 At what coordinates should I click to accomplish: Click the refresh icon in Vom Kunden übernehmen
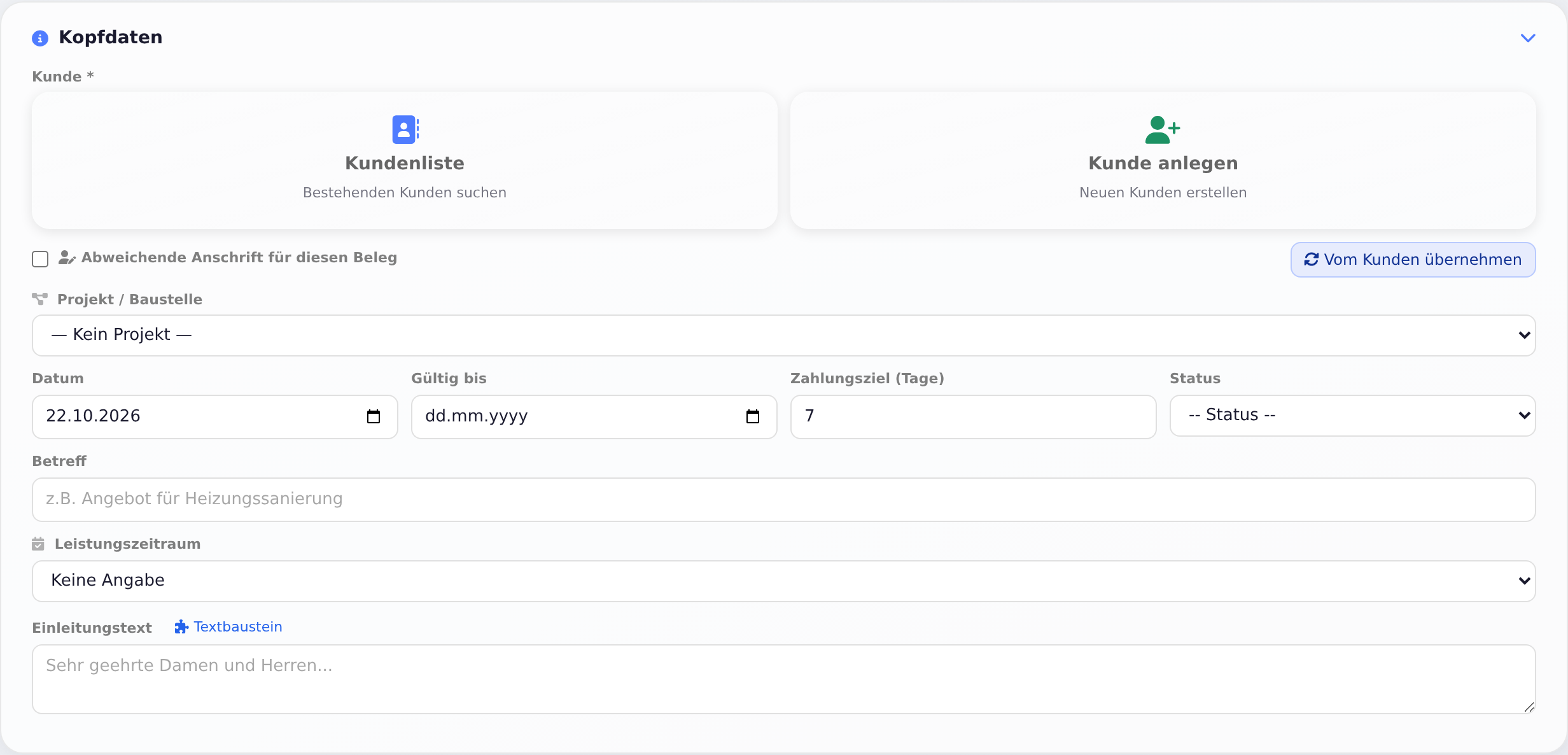pos(1311,260)
